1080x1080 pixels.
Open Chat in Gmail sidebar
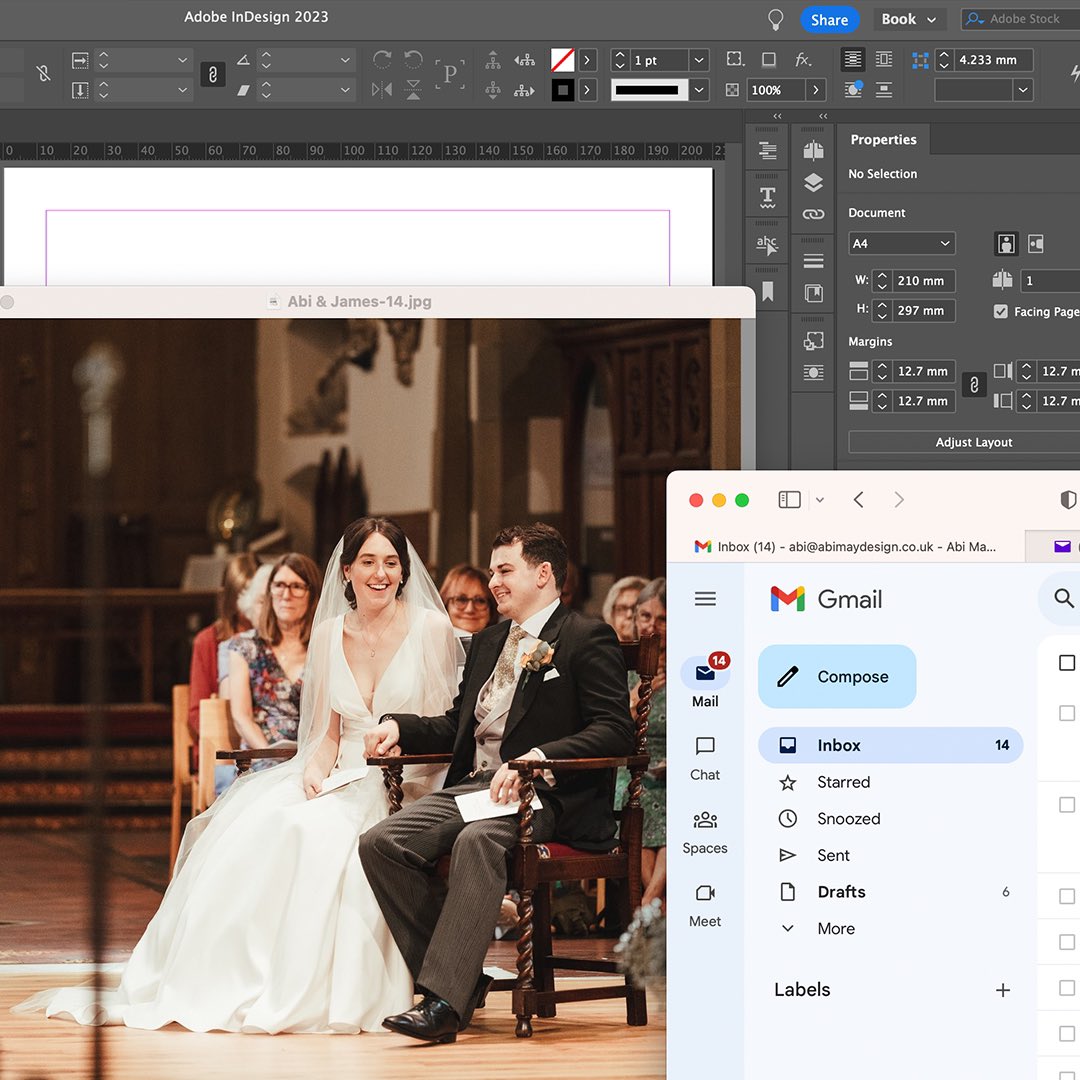[705, 758]
